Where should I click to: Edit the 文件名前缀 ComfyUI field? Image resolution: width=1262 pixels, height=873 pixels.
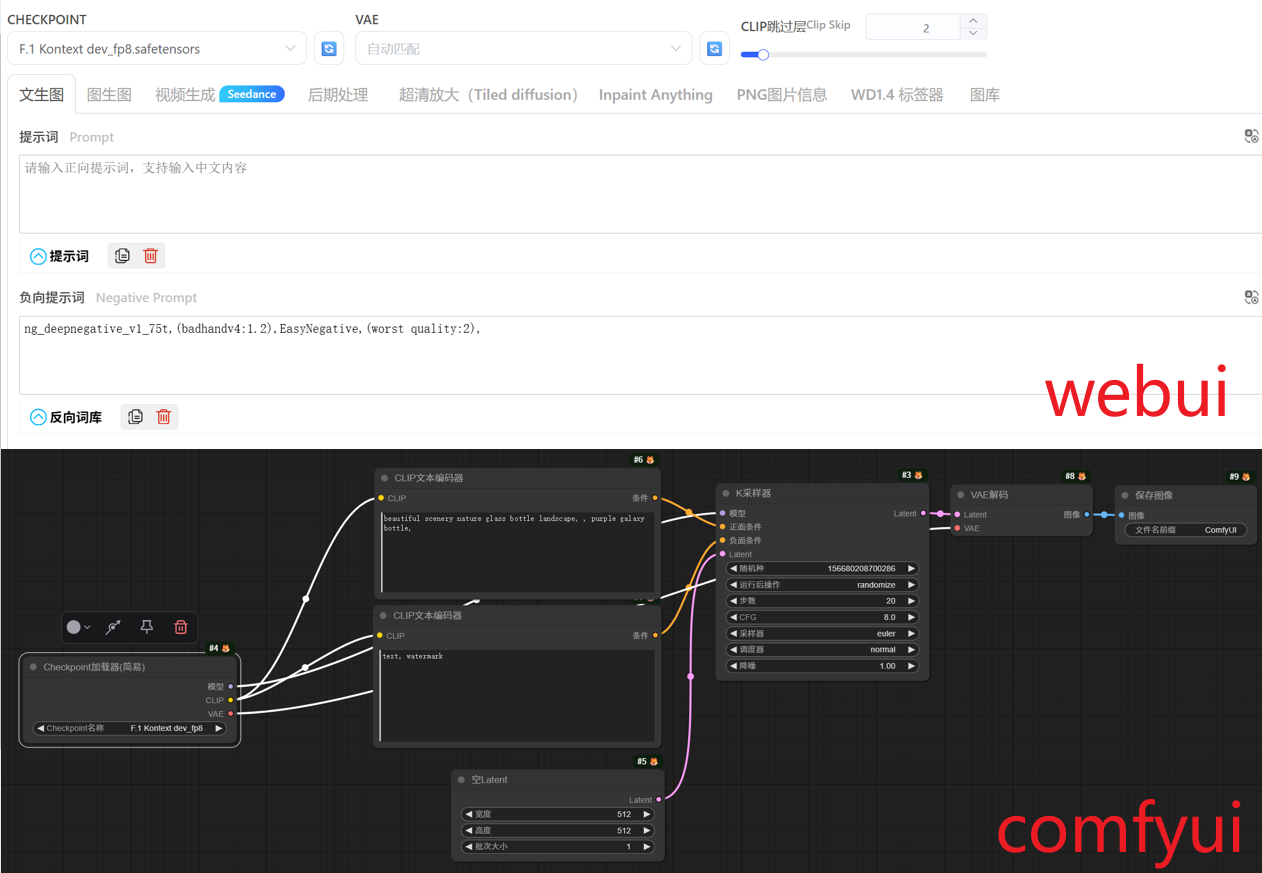click(1186, 530)
